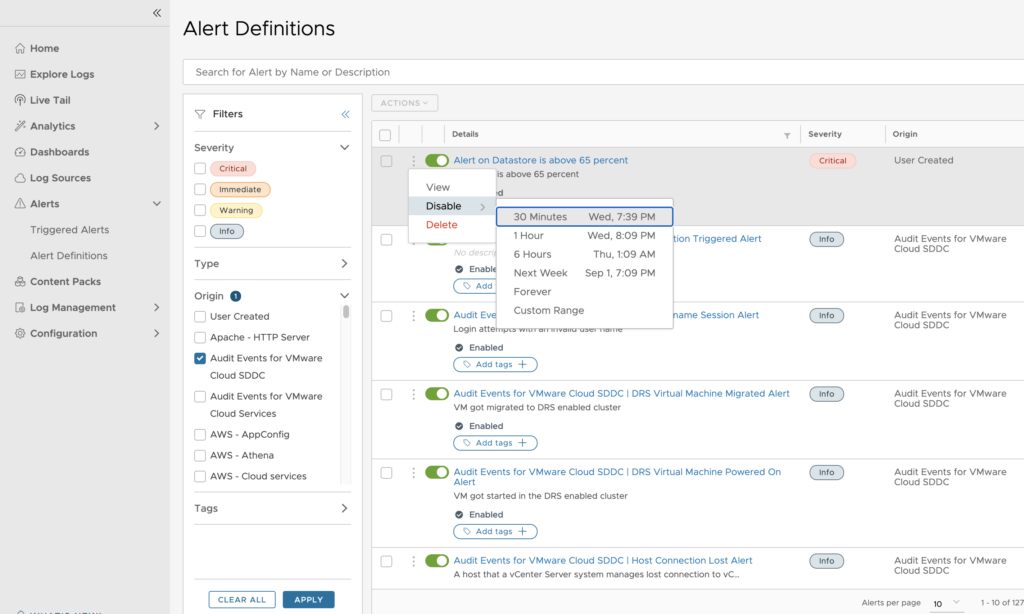Screen dimensions: 1024x614
Task: Select Custom Range disable option
Action: click(584, 311)
